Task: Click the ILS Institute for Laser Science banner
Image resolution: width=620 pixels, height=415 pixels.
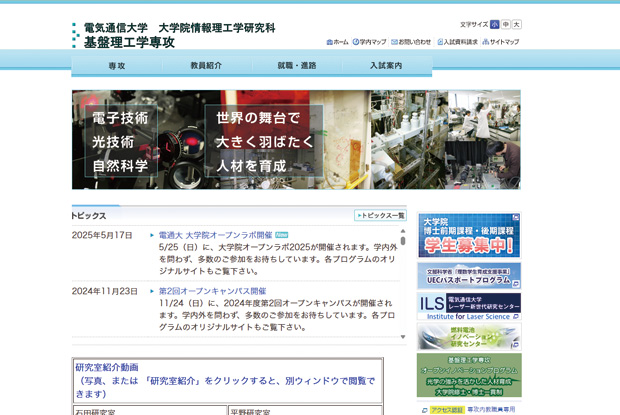Action: [x=468, y=306]
